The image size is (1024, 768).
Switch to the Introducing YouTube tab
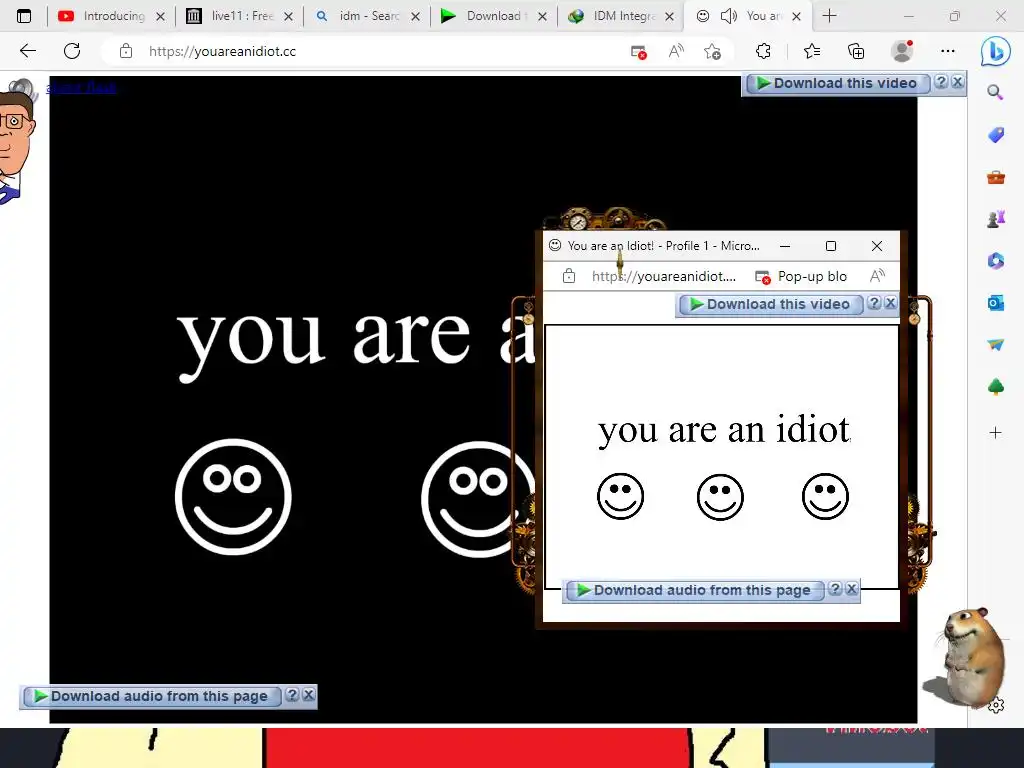click(101, 16)
